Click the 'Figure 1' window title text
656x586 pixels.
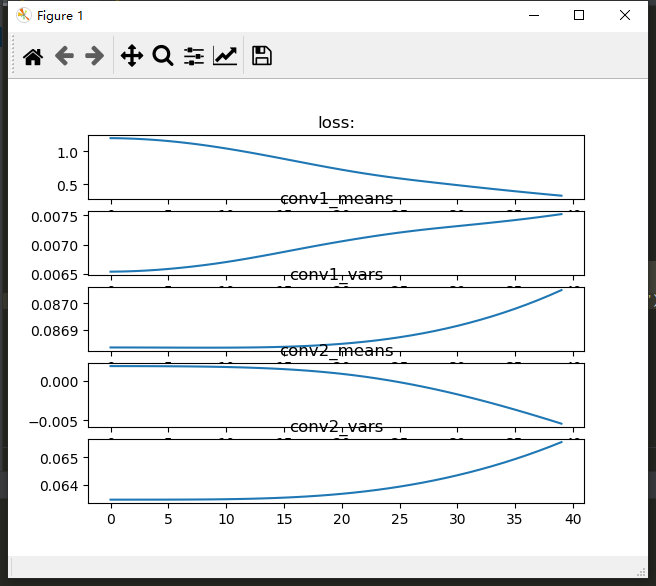point(60,16)
